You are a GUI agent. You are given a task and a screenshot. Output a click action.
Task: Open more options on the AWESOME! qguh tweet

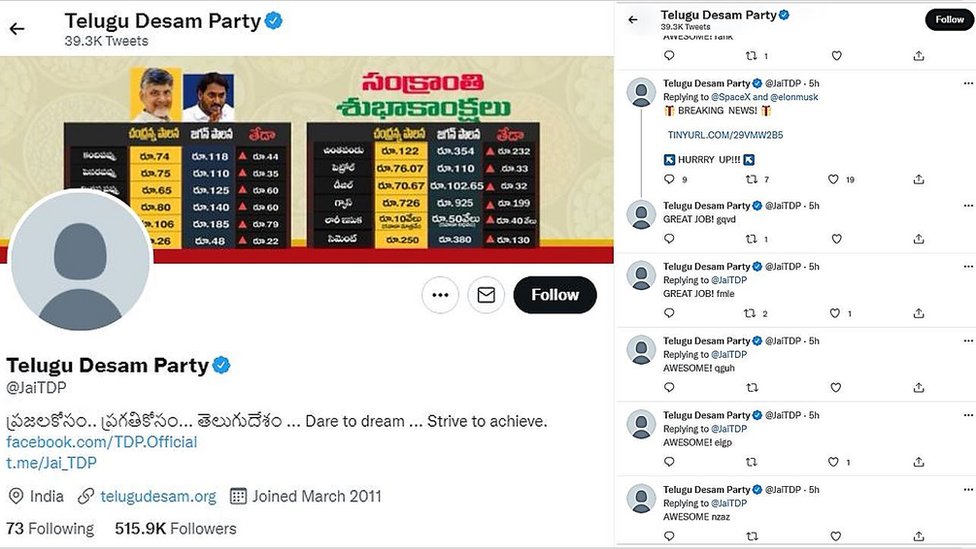[967, 341]
